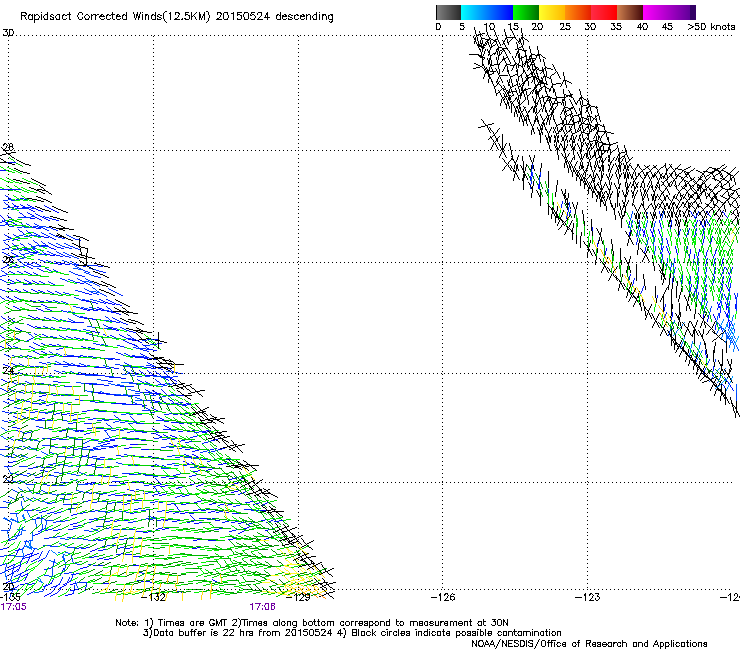The width and height of the screenshot is (740, 650).
Task: Click the red 30-35 knots legend color
Action: pyautogui.click(x=604, y=12)
